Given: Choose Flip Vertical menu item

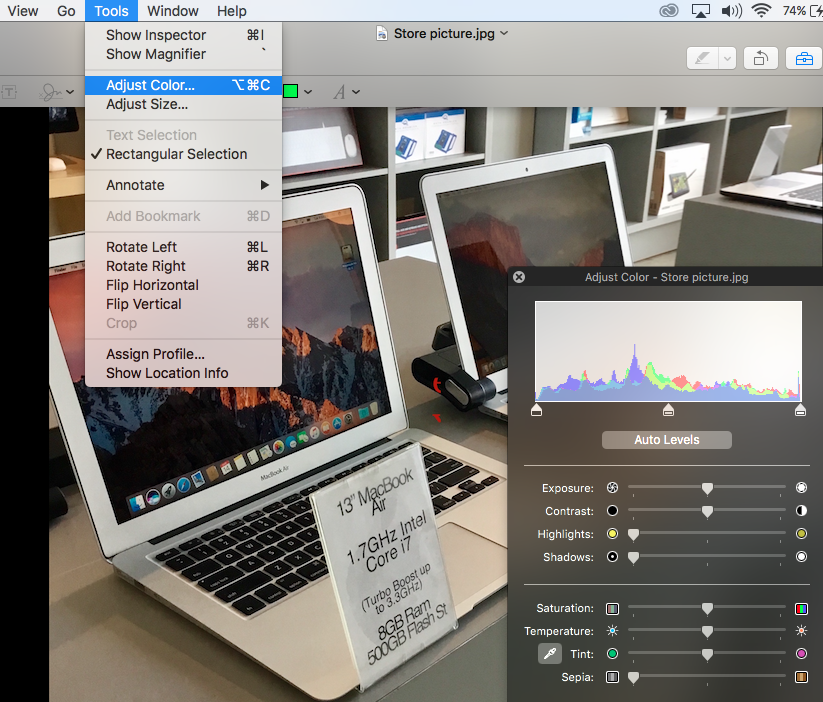Looking at the screenshot, I should click(183, 305).
